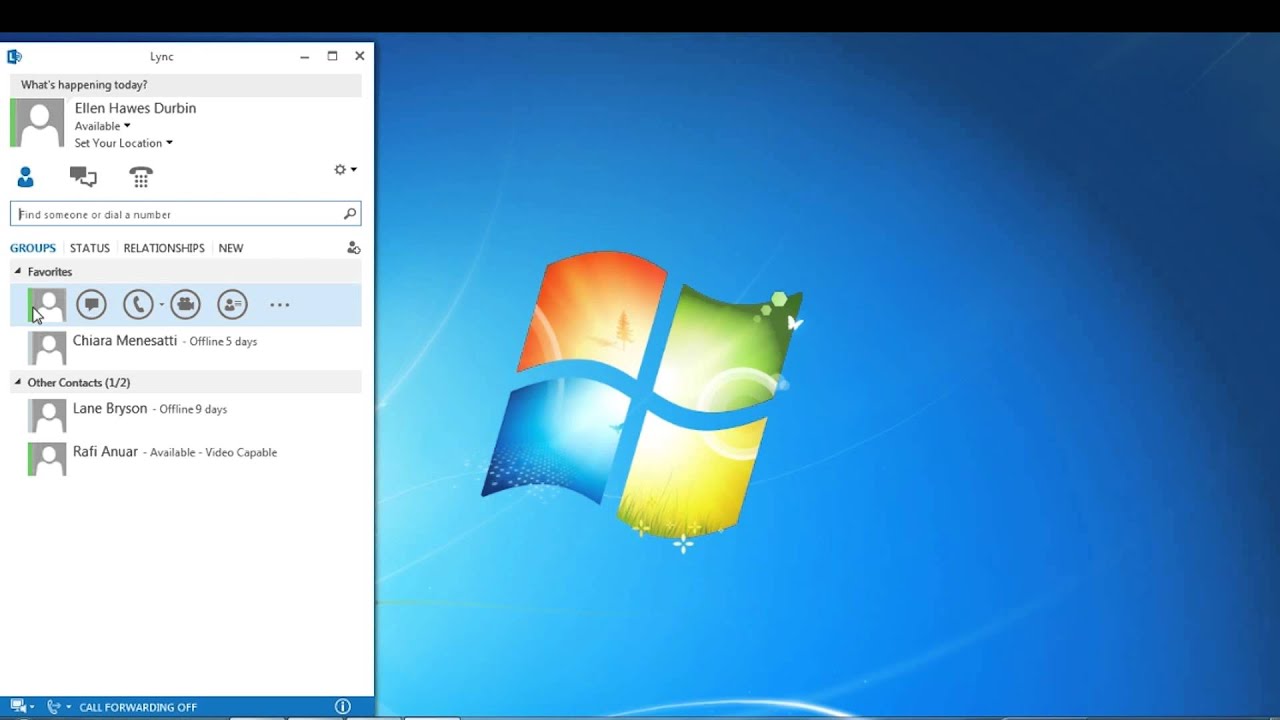Switch to the Status tab
Screen dimensions: 1280x720
tap(89, 247)
